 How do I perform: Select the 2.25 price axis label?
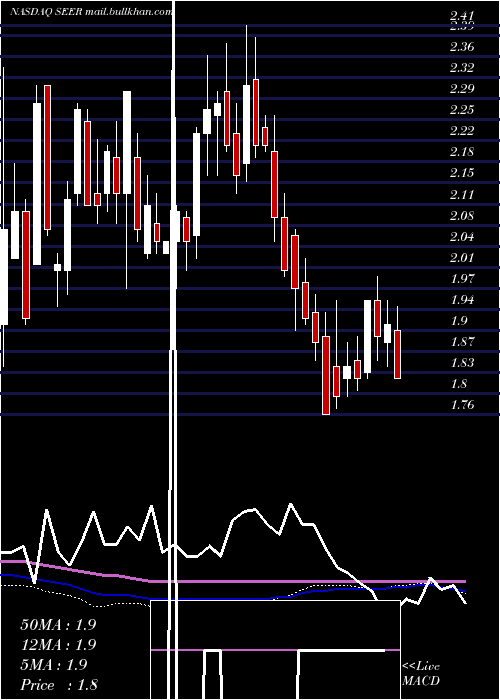[462, 110]
